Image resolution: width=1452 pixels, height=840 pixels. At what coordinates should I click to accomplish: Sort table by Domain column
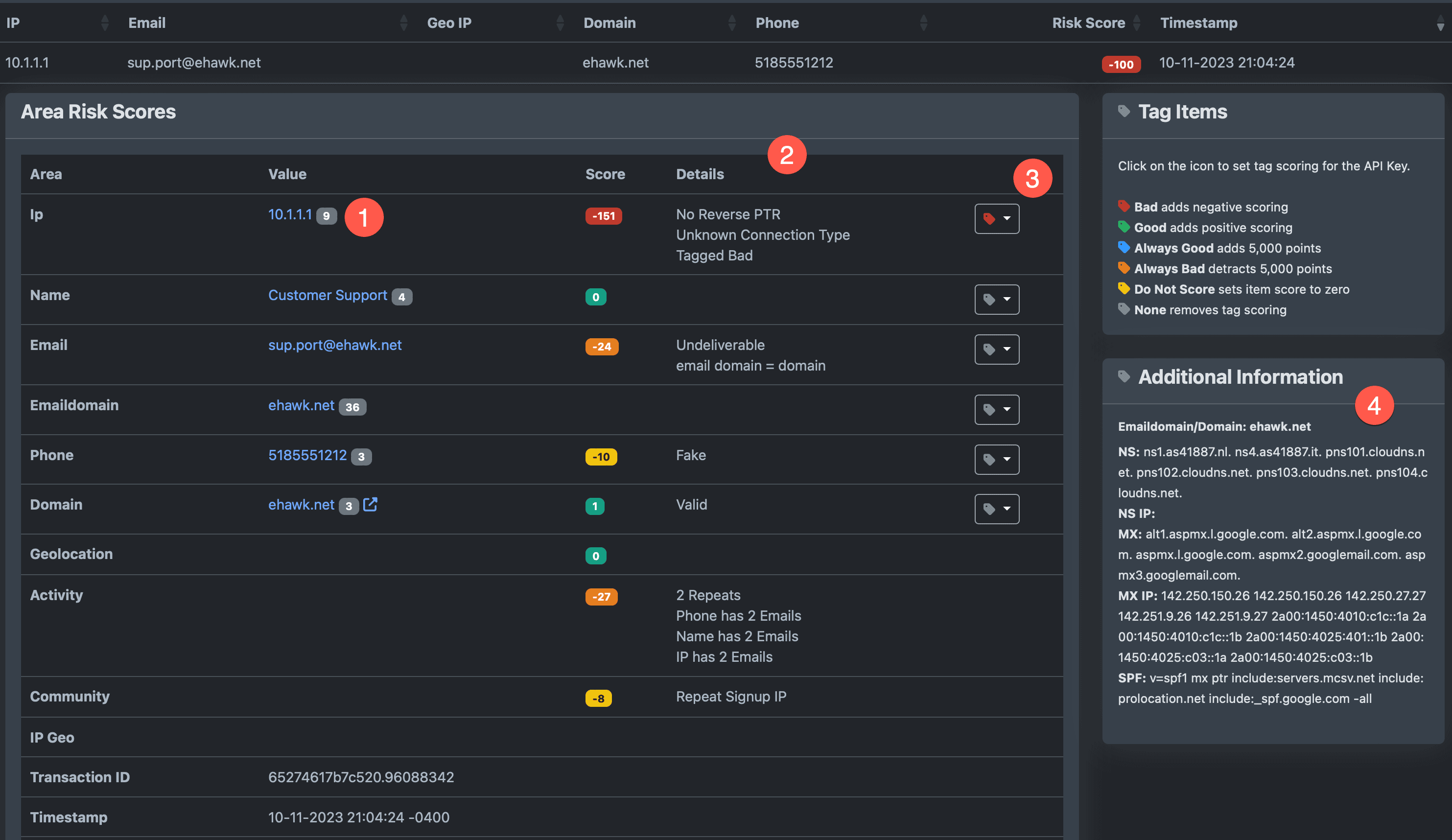[731, 23]
